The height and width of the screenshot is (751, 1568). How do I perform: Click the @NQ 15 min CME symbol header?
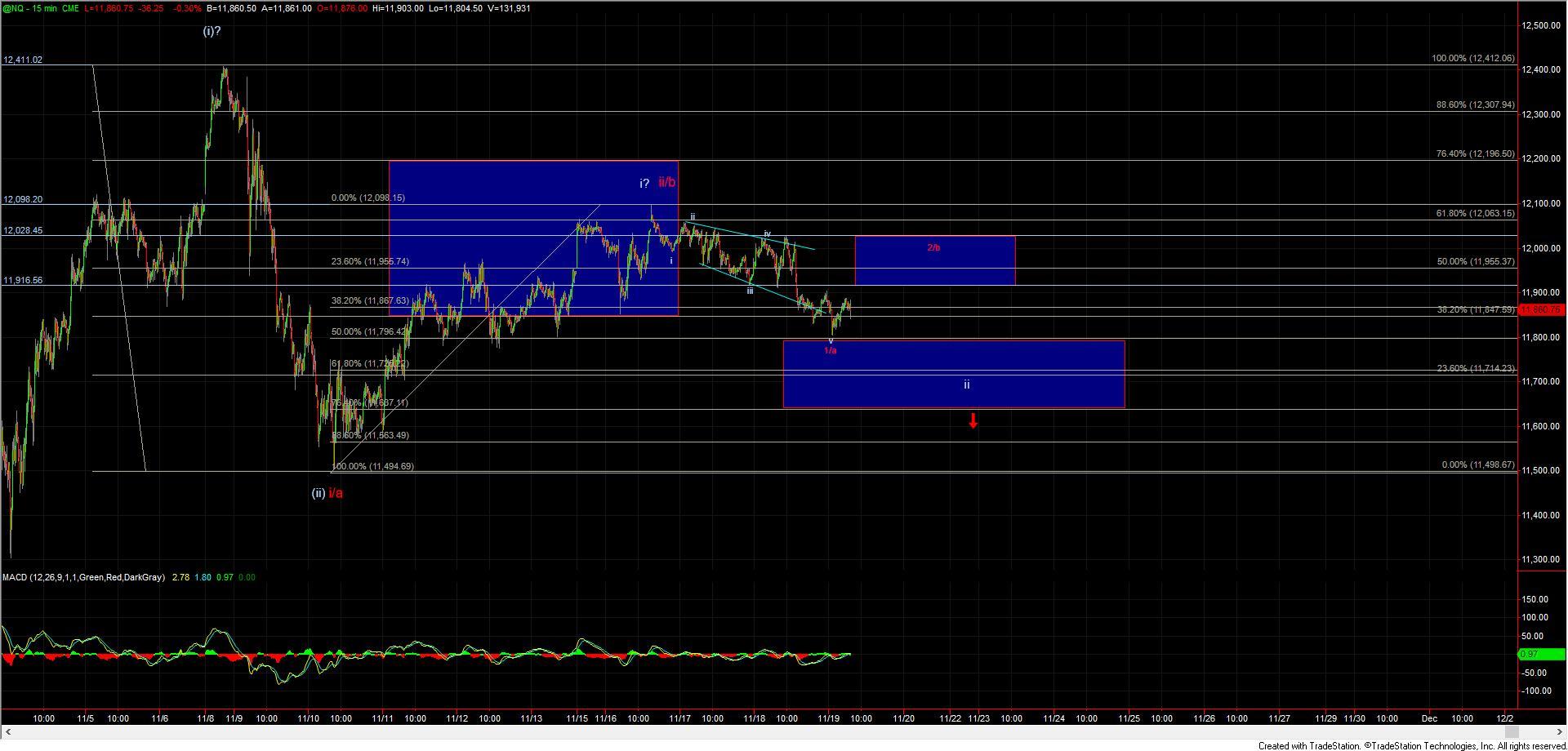pos(41,8)
